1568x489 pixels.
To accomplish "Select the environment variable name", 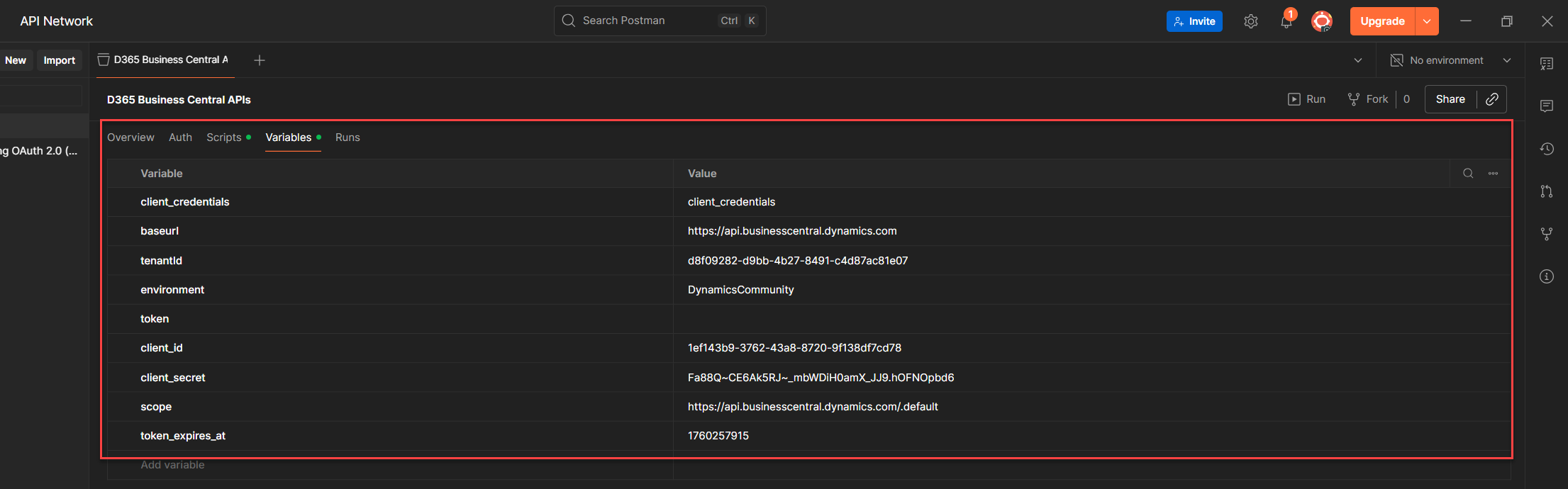I will pyautogui.click(x=172, y=290).
